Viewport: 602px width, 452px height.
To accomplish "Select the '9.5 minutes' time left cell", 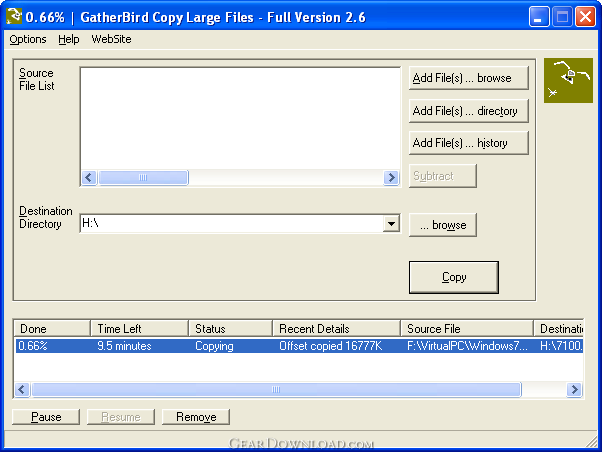I will [x=124, y=346].
